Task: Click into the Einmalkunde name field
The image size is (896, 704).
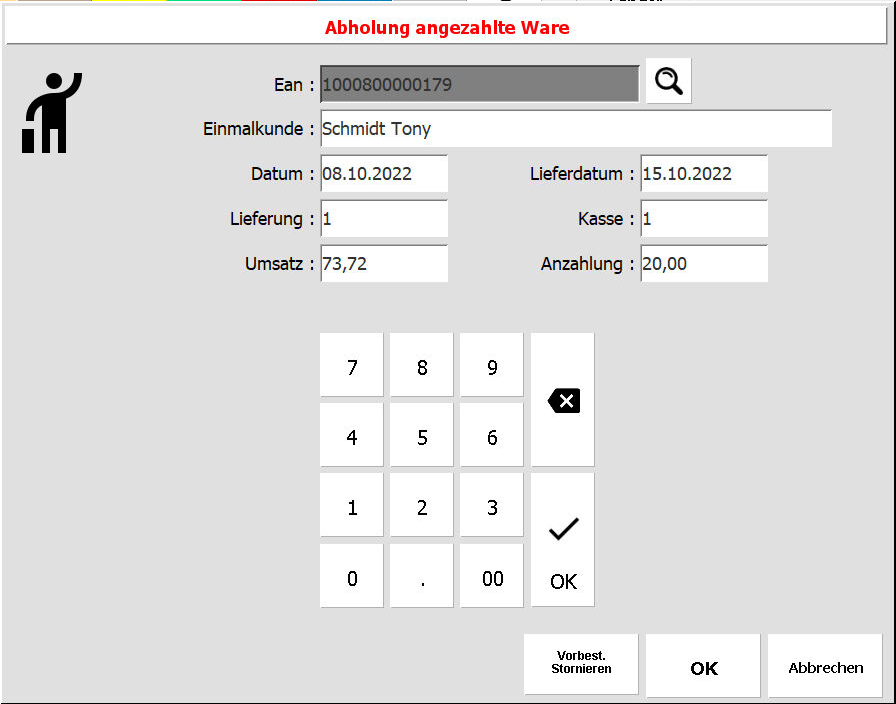Action: 575,129
